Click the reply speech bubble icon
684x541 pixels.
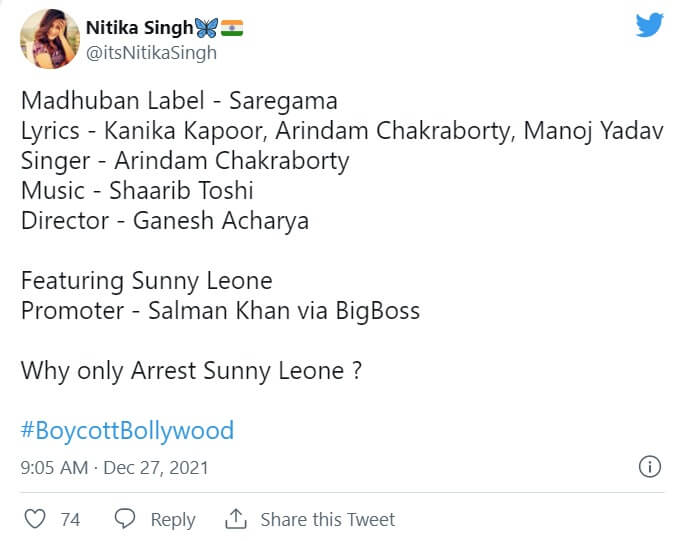(x=125, y=519)
